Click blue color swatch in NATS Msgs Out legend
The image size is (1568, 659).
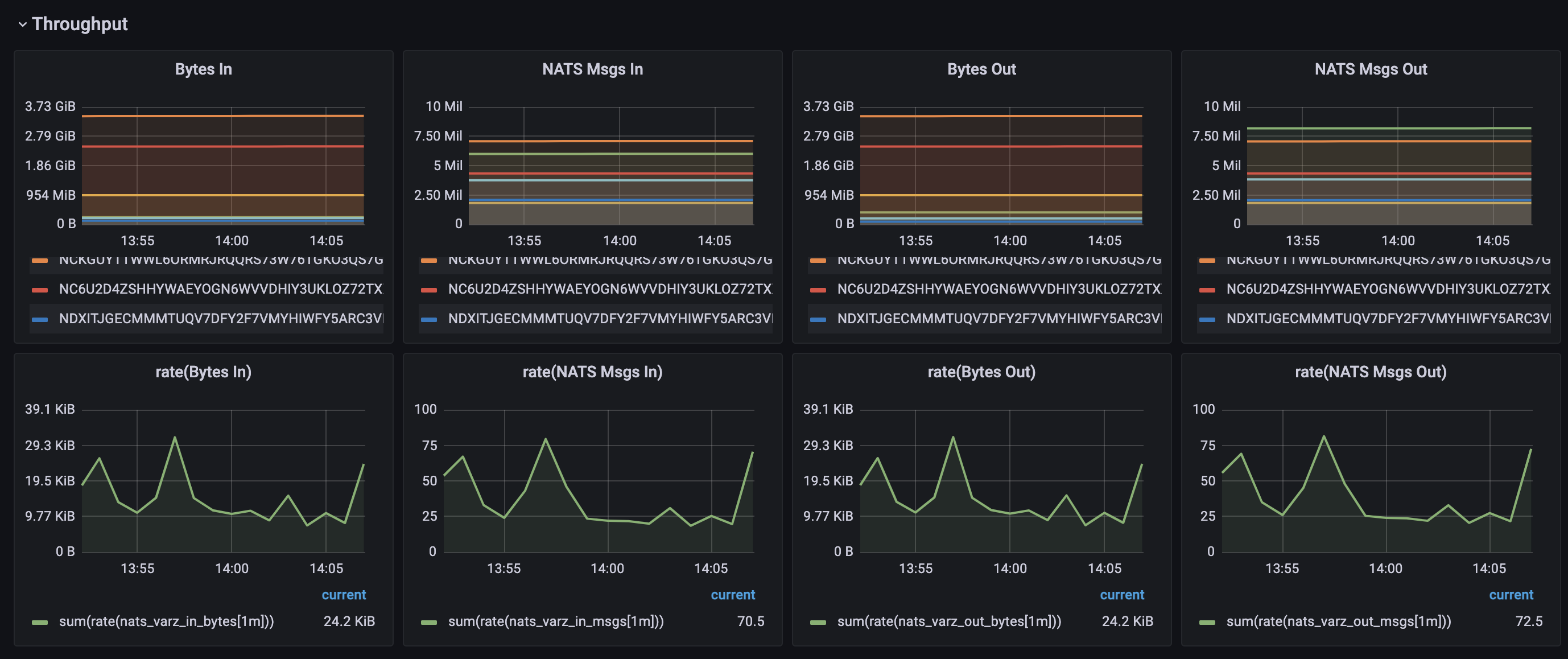[x=1207, y=319]
